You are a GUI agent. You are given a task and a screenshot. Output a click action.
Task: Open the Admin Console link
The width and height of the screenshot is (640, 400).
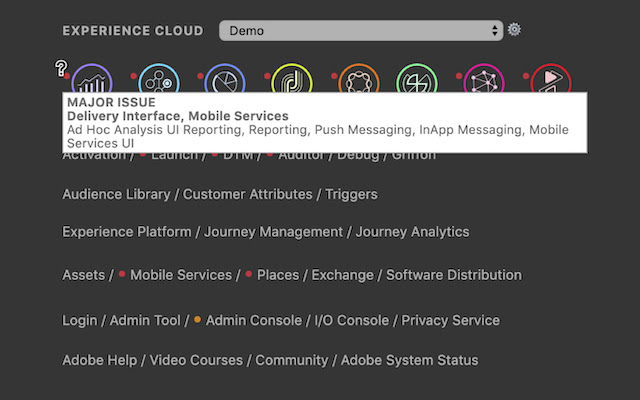253,320
